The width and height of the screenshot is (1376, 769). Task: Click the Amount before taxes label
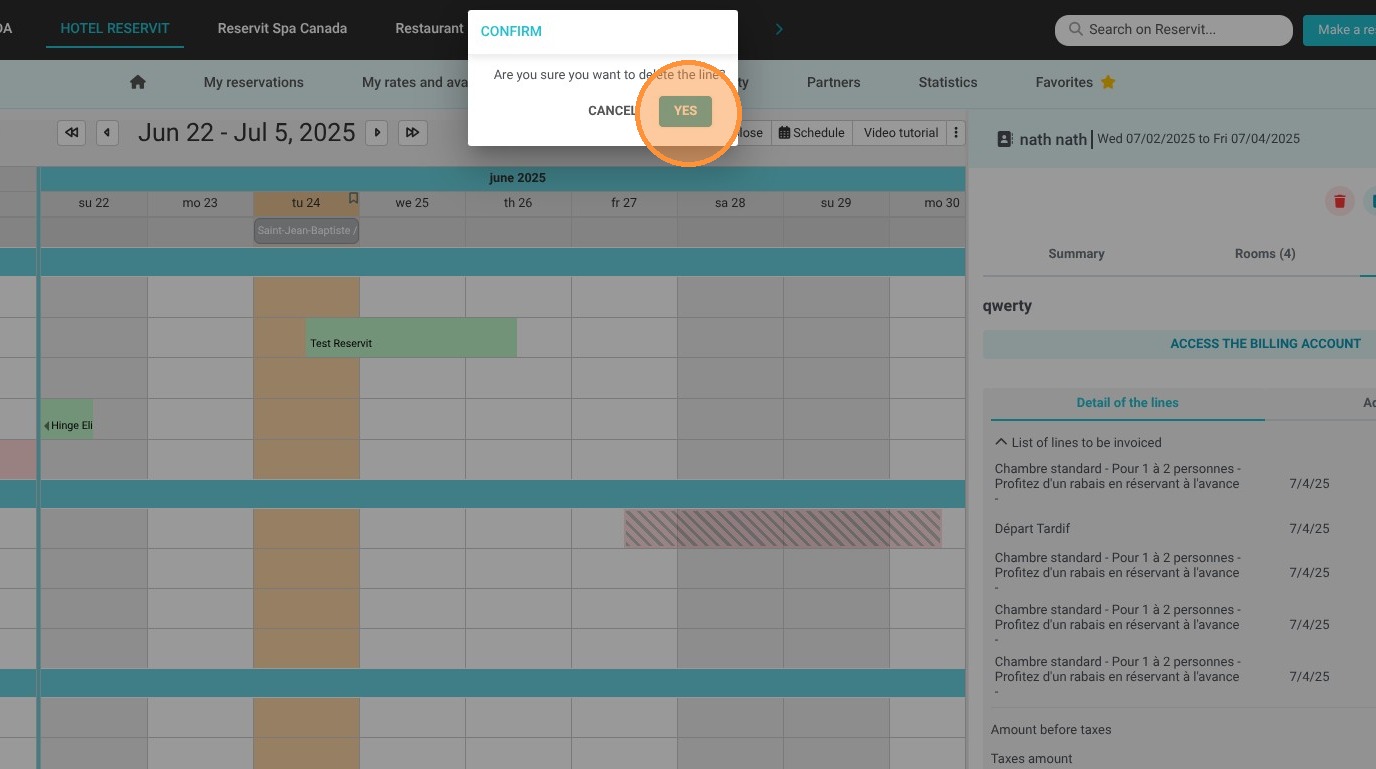point(1051,730)
